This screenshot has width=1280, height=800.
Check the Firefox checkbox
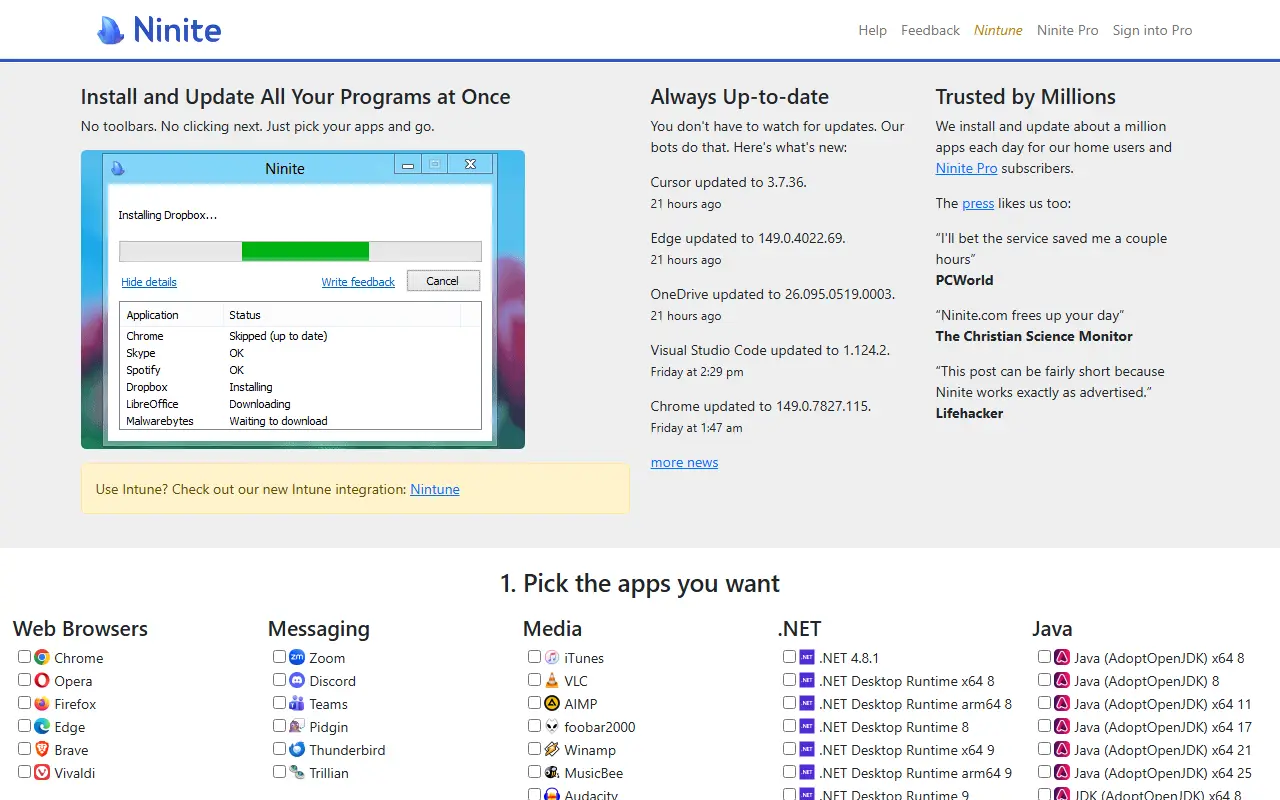click(x=24, y=703)
